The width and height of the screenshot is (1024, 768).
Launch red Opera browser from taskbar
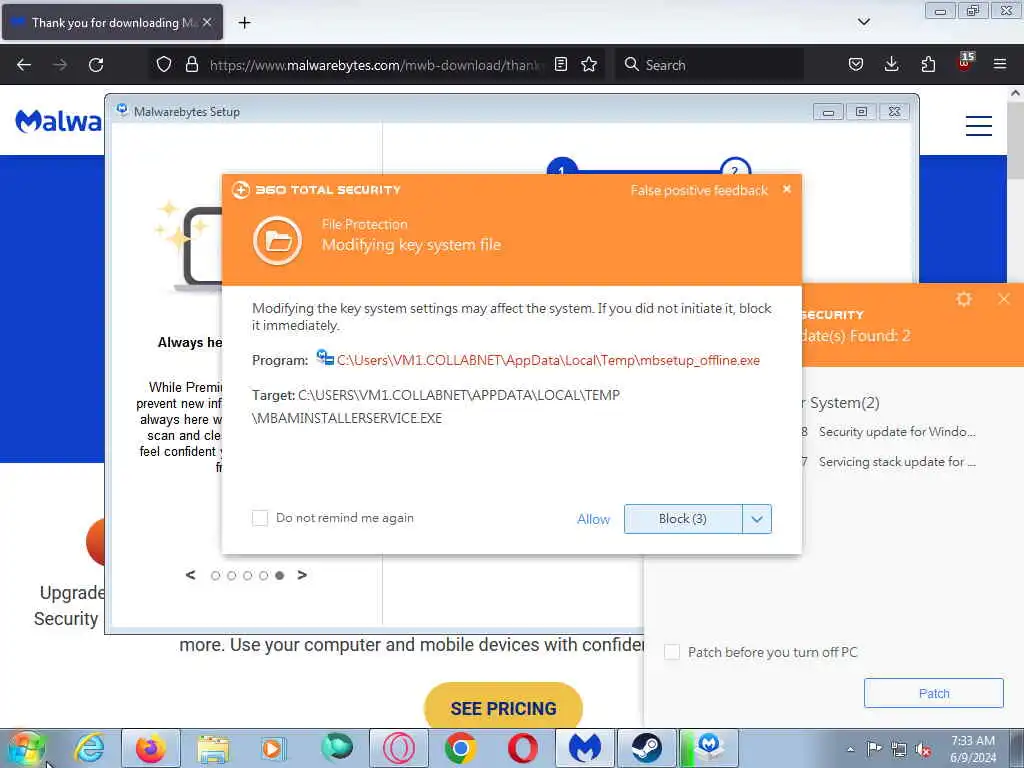pyautogui.click(x=522, y=748)
